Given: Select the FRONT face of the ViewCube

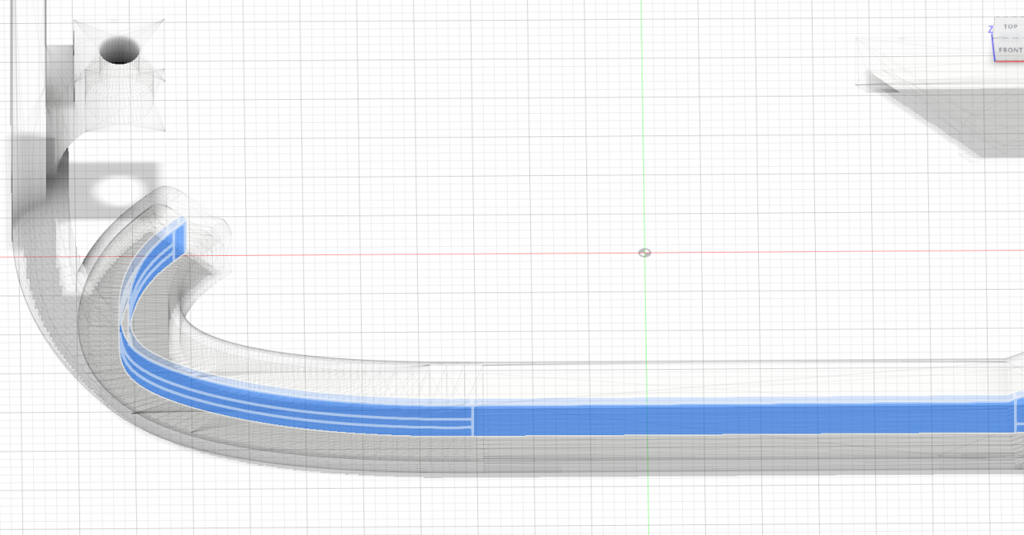Looking at the screenshot, I should (1010, 50).
